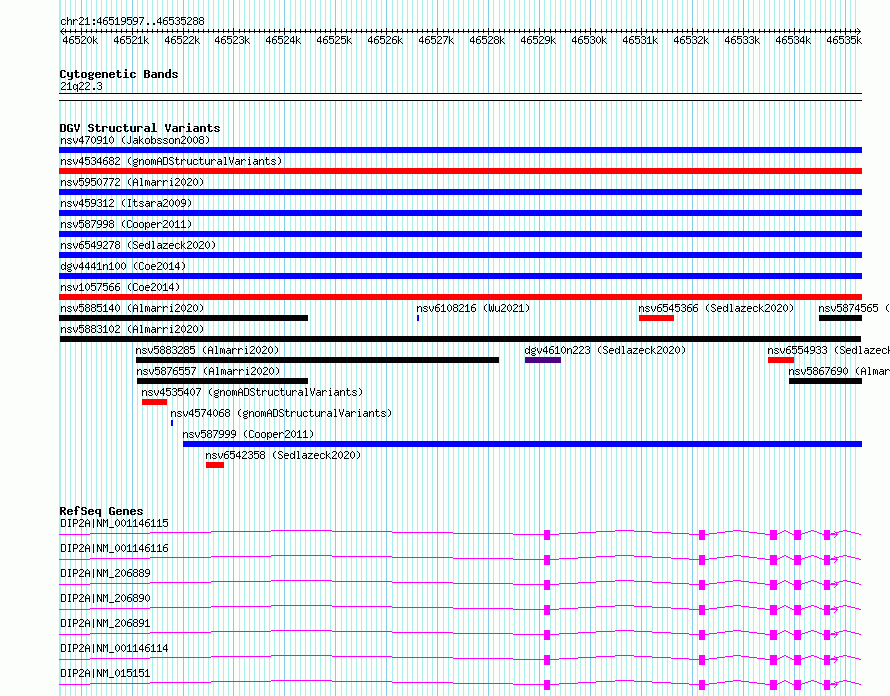
Task: Click nsv4535407 gnomADStructuralVariants label
Action: point(252,392)
